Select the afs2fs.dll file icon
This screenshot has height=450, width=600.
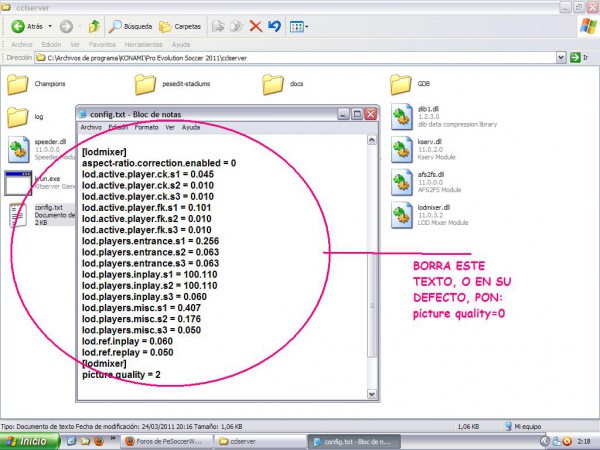(x=402, y=183)
